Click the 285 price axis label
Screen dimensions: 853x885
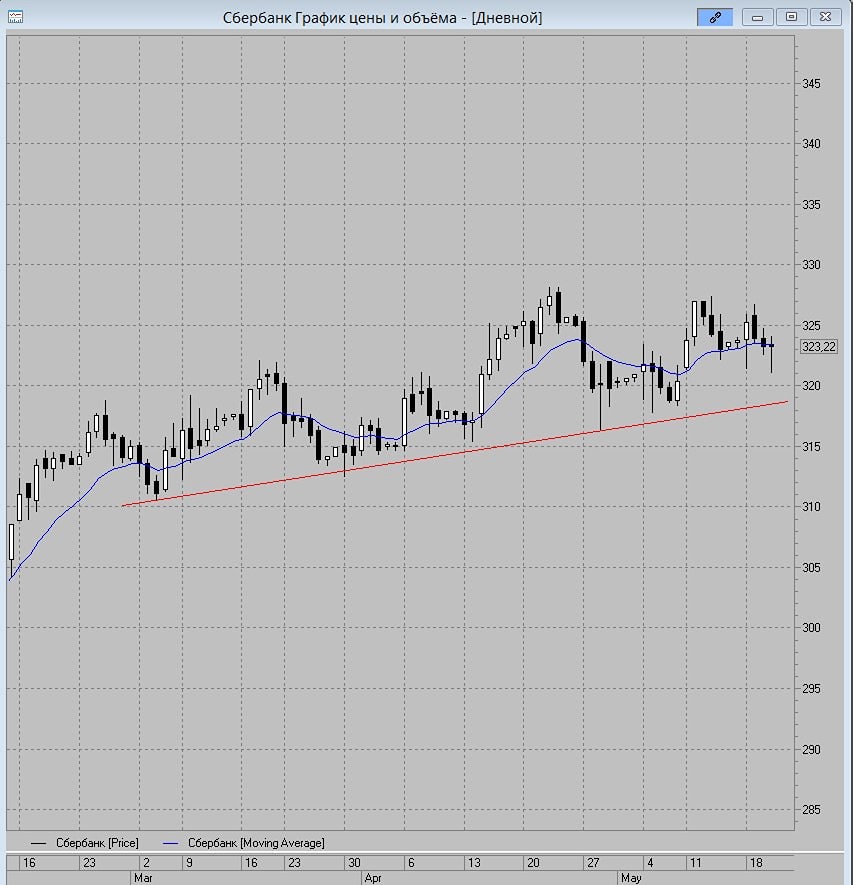(x=811, y=810)
